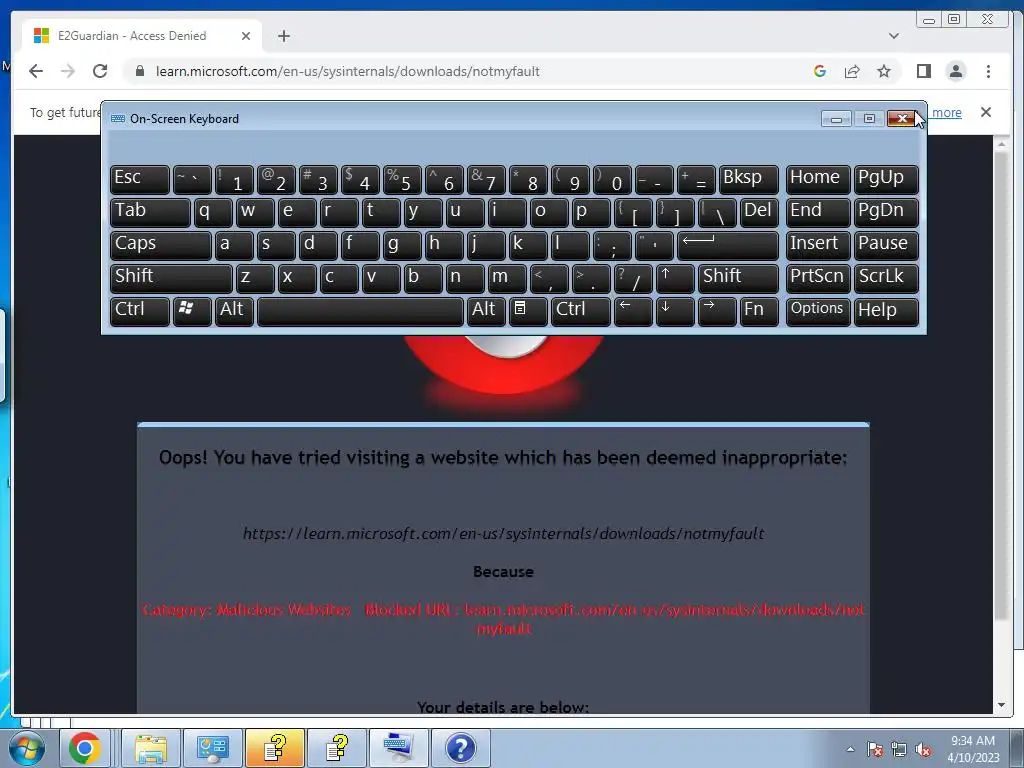The height and width of the screenshot is (768, 1024).
Task: Tap the Windows logo key on keyboard
Action: click(x=192, y=312)
